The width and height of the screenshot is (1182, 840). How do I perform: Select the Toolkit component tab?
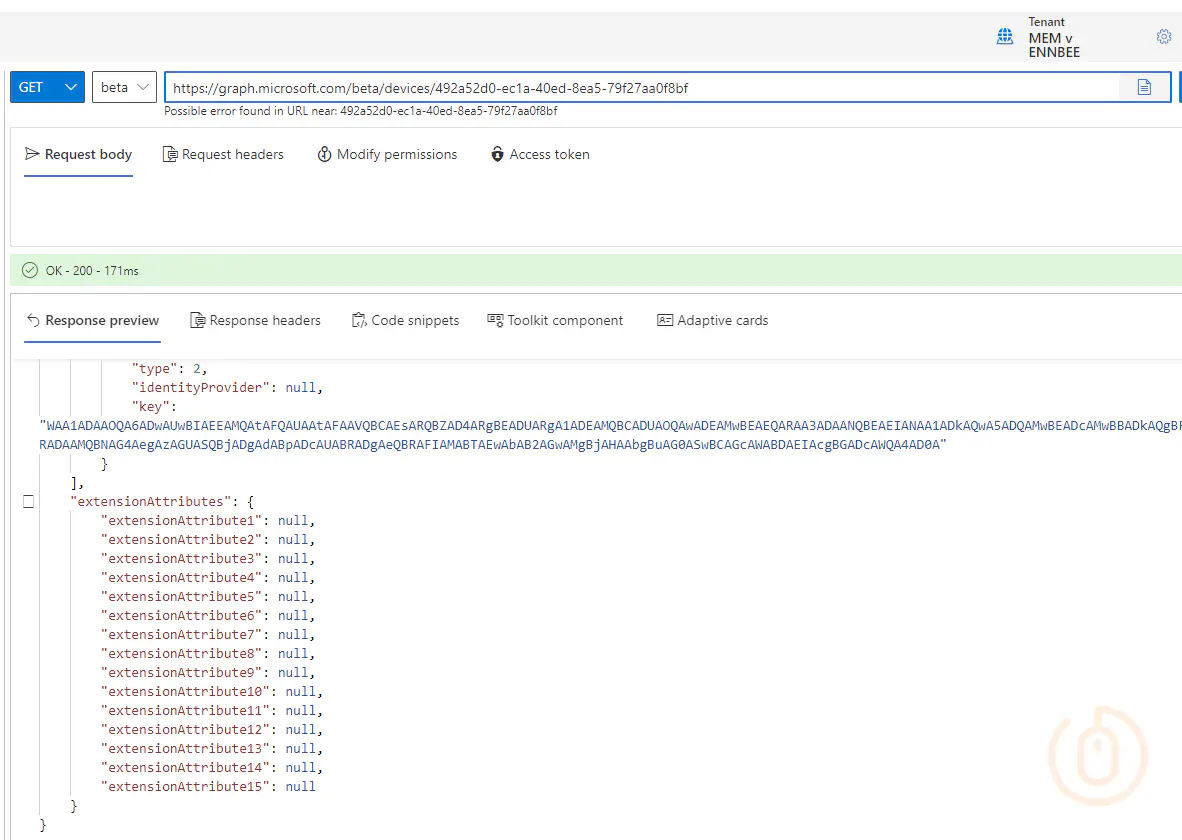[555, 321]
